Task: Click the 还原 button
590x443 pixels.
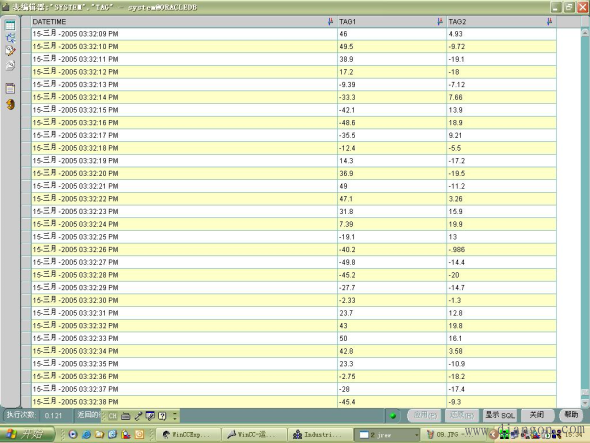Action: pos(462,416)
